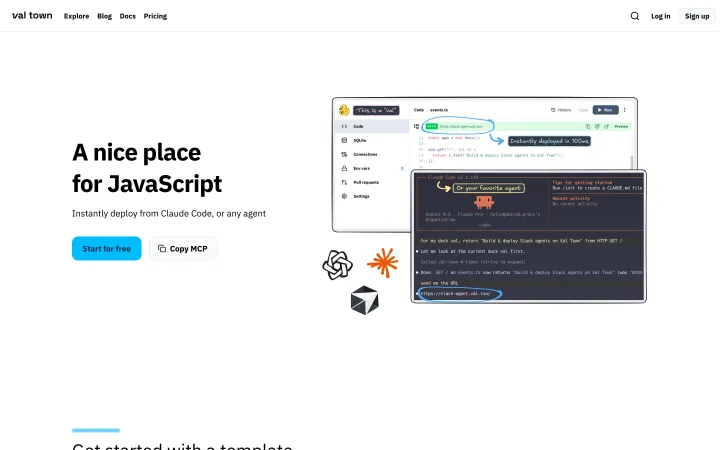
Task: Click the events.ts breadcrumb in the illustration
Action: [439, 110]
